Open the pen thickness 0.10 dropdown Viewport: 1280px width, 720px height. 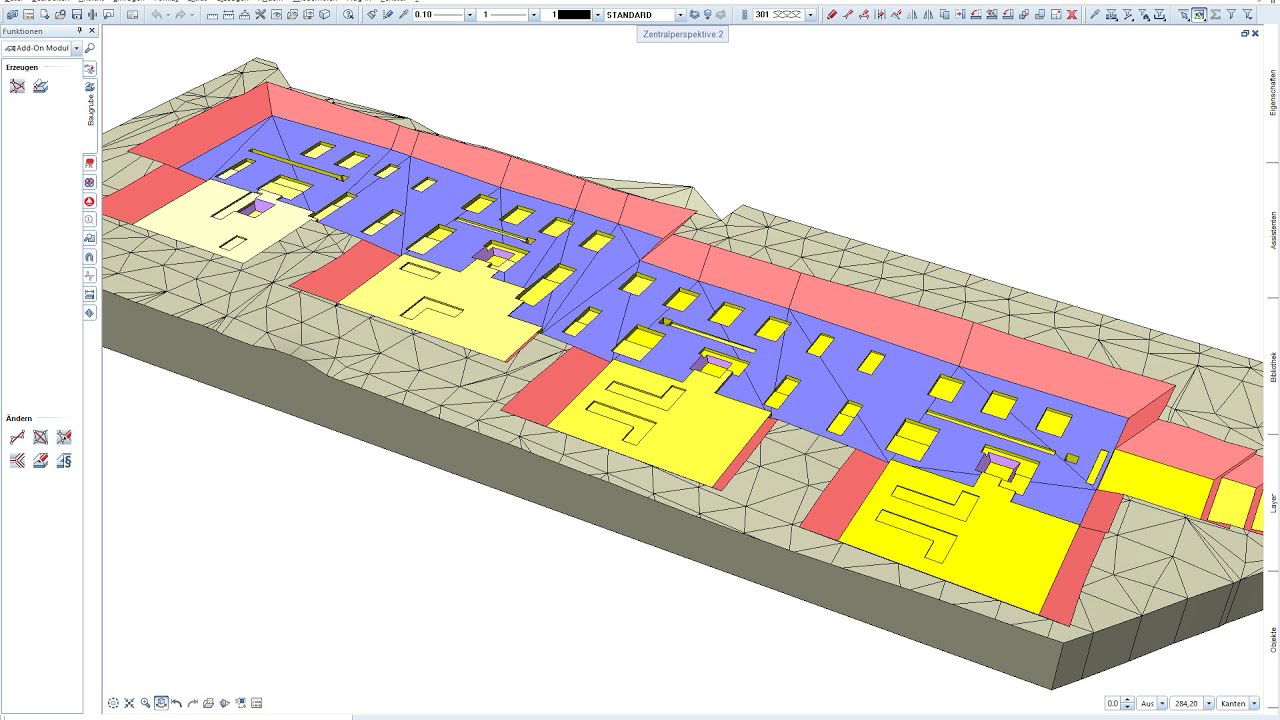point(469,15)
